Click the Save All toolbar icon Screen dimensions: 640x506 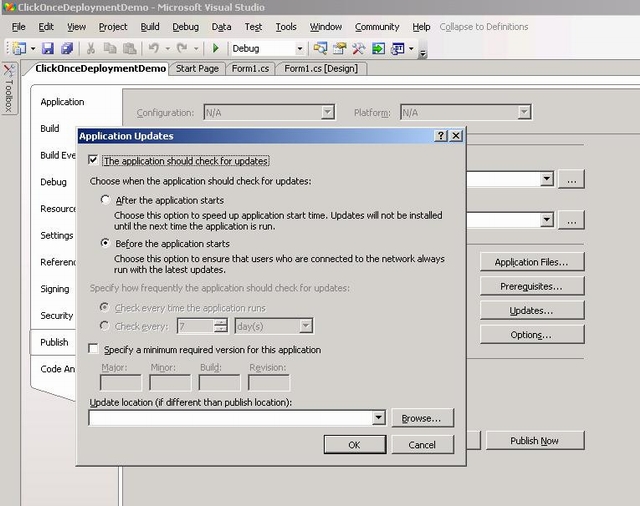pyautogui.click(x=67, y=49)
